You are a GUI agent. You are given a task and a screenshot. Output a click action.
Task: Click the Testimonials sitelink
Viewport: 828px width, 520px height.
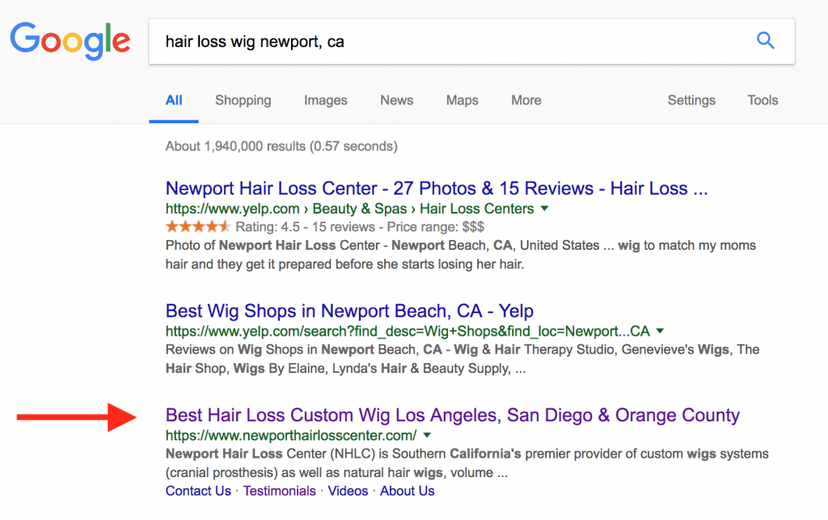click(x=279, y=491)
